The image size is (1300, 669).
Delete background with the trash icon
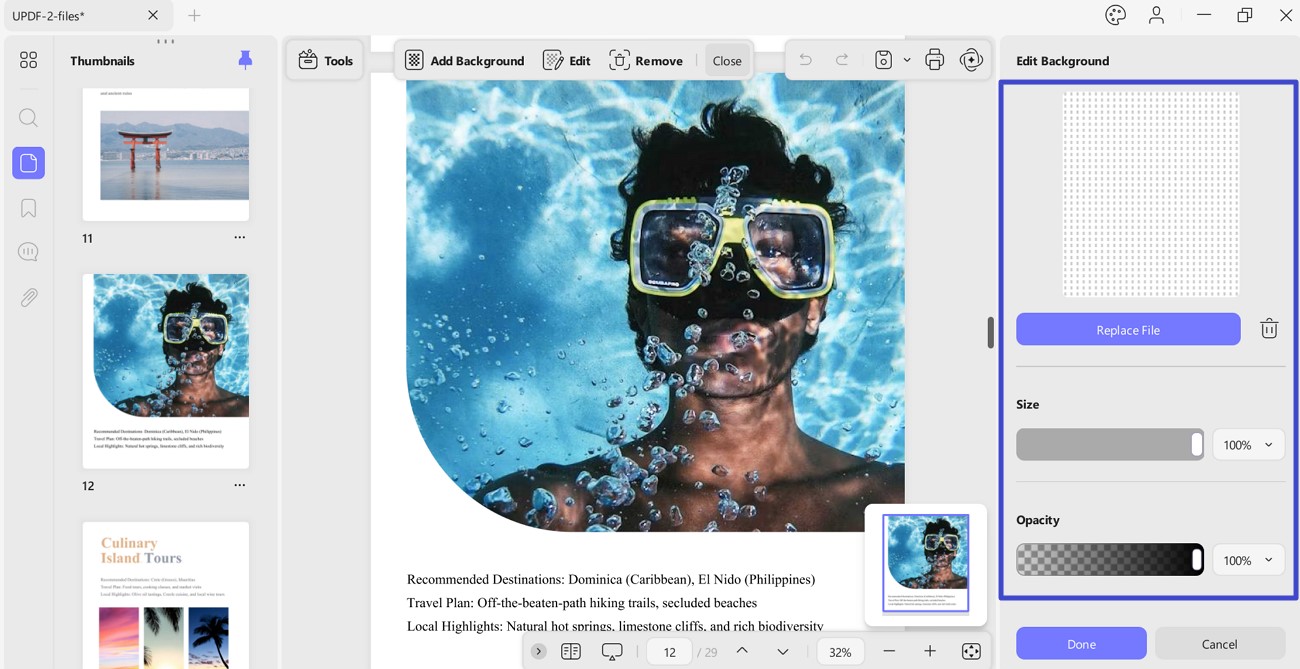point(1268,329)
